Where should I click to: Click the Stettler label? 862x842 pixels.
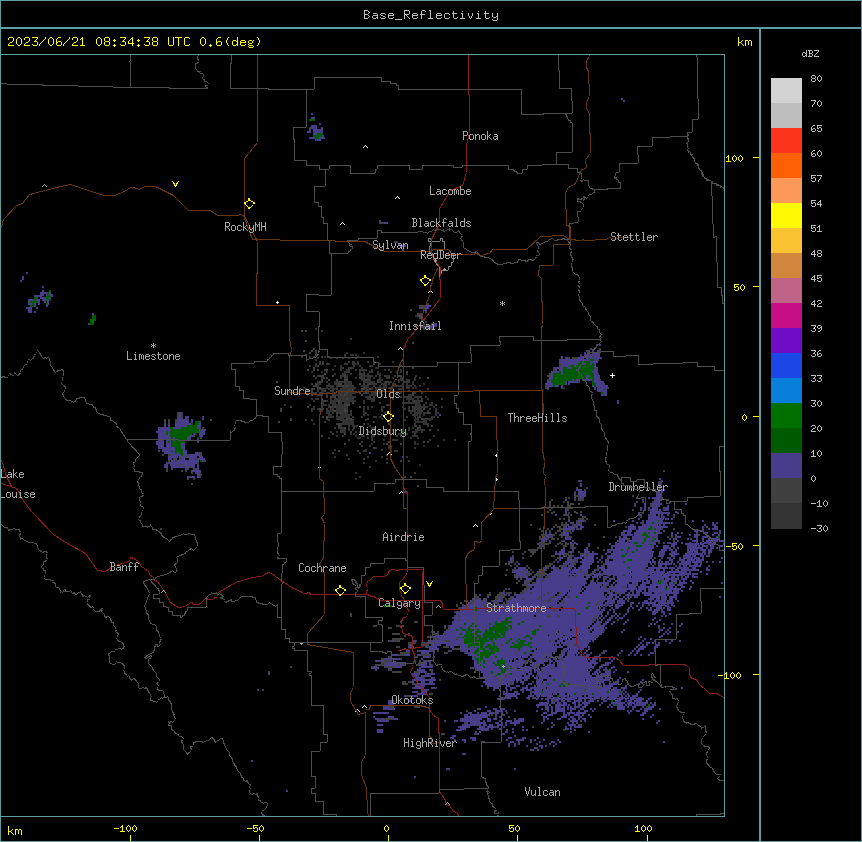click(634, 237)
